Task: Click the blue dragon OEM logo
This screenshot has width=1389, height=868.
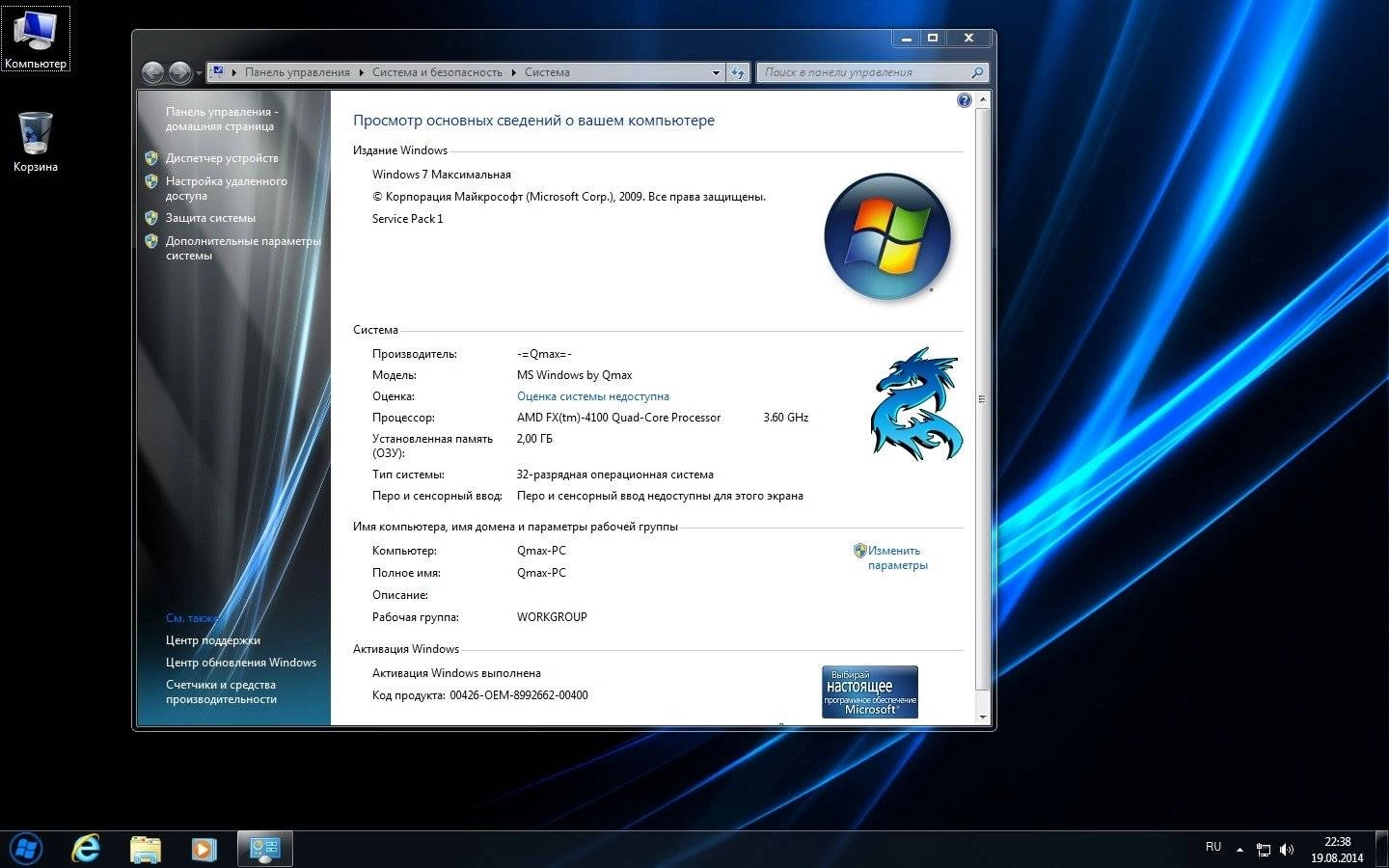Action: click(915, 404)
